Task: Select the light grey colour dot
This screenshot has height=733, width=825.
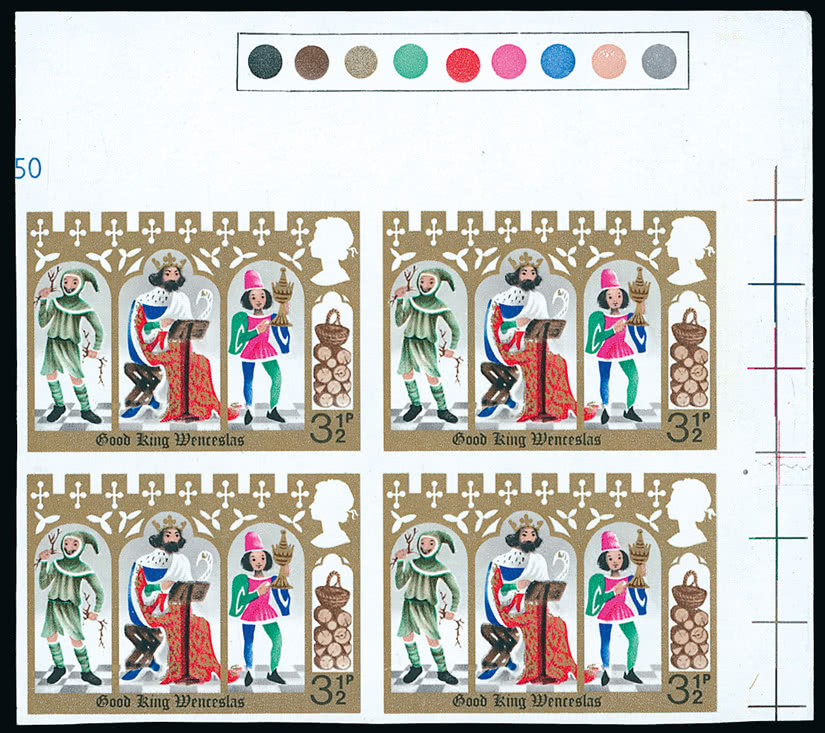Action: tap(659, 62)
